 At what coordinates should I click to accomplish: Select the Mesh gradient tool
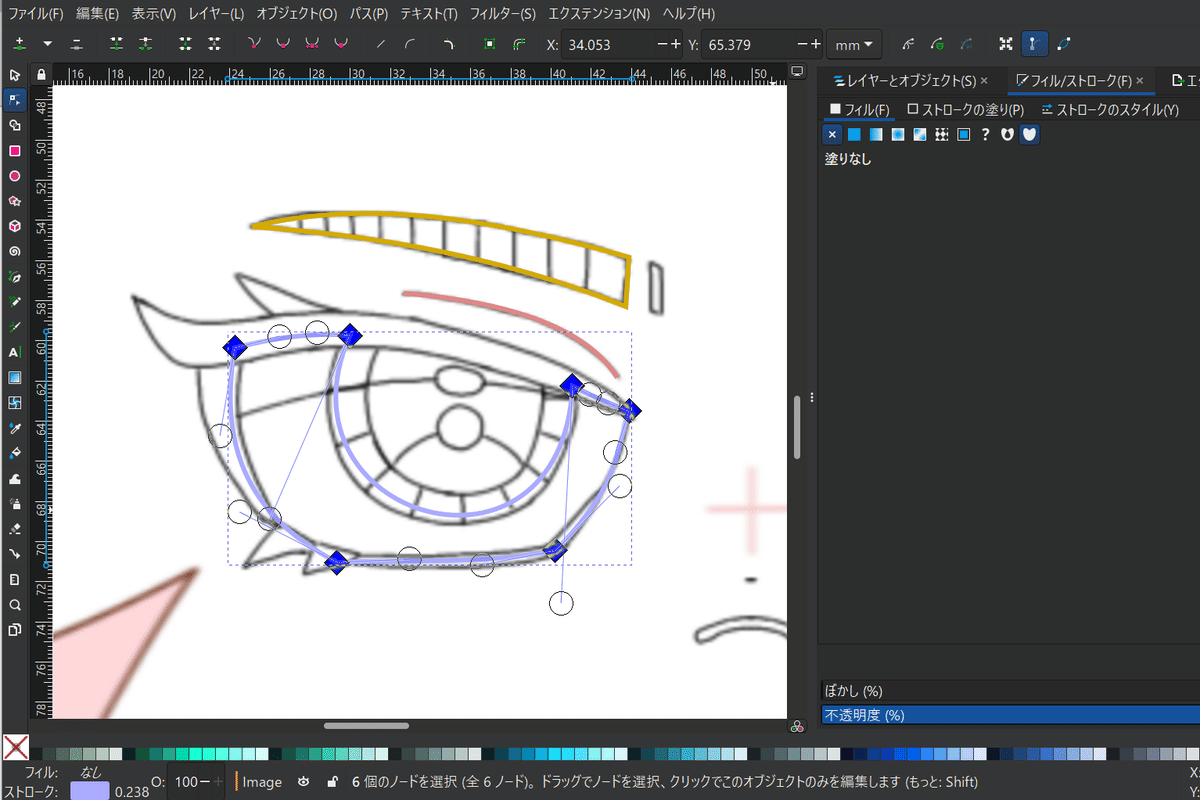click(14, 403)
